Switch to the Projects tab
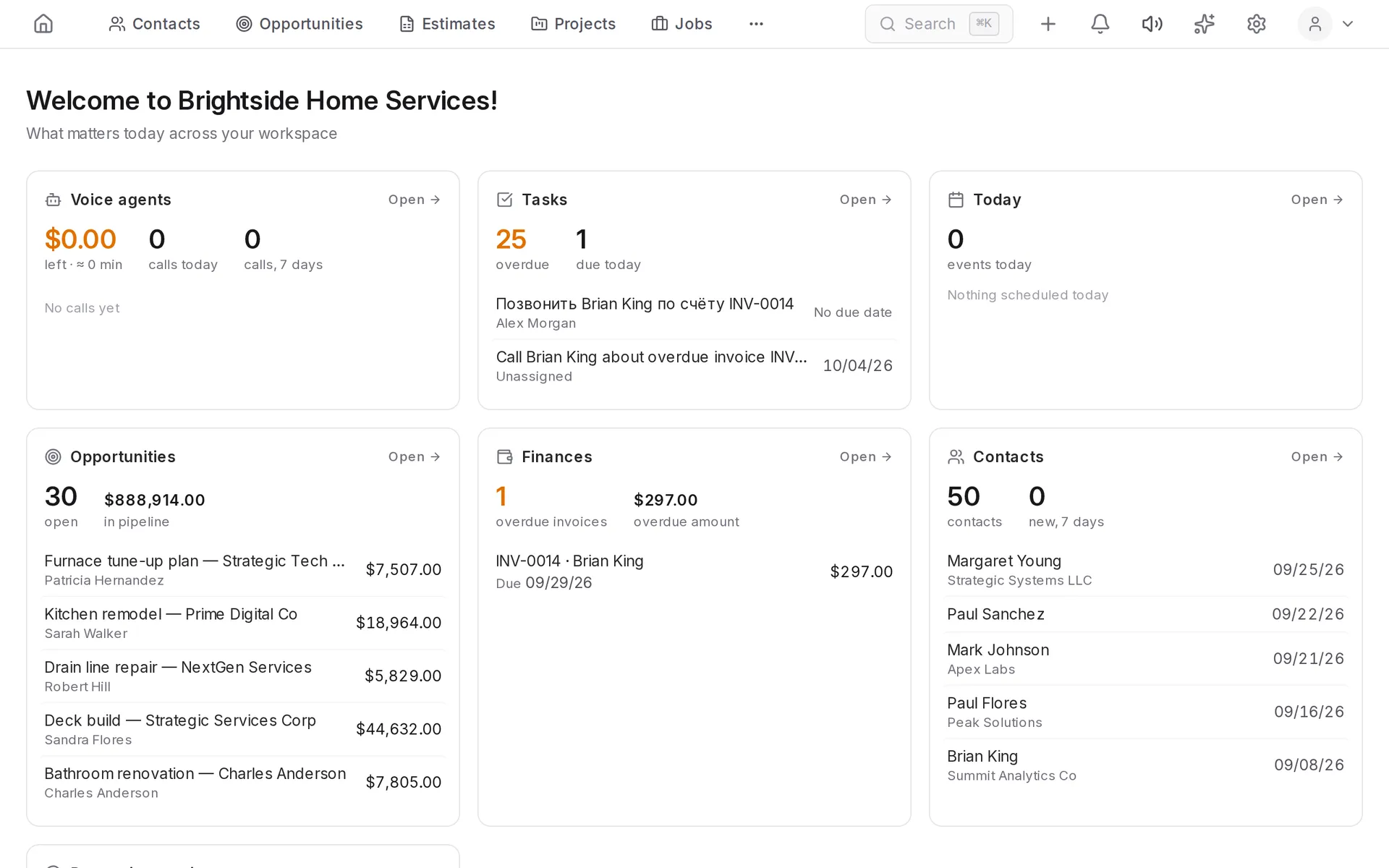1389x868 pixels. coord(573,24)
